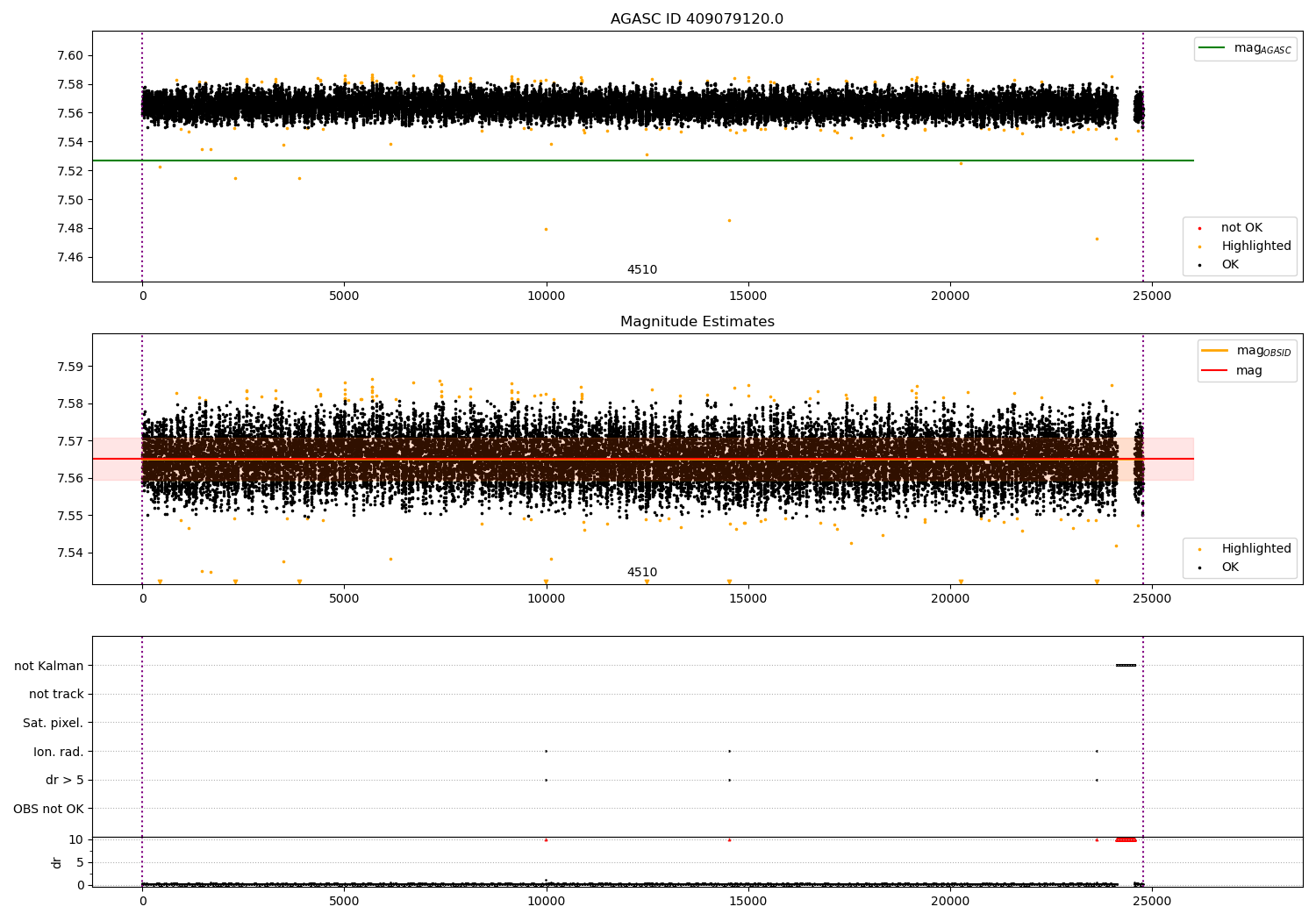Click the 7.60 y-axis tick label
The width and height of the screenshot is (1316, 921).
tap(68, 55)
